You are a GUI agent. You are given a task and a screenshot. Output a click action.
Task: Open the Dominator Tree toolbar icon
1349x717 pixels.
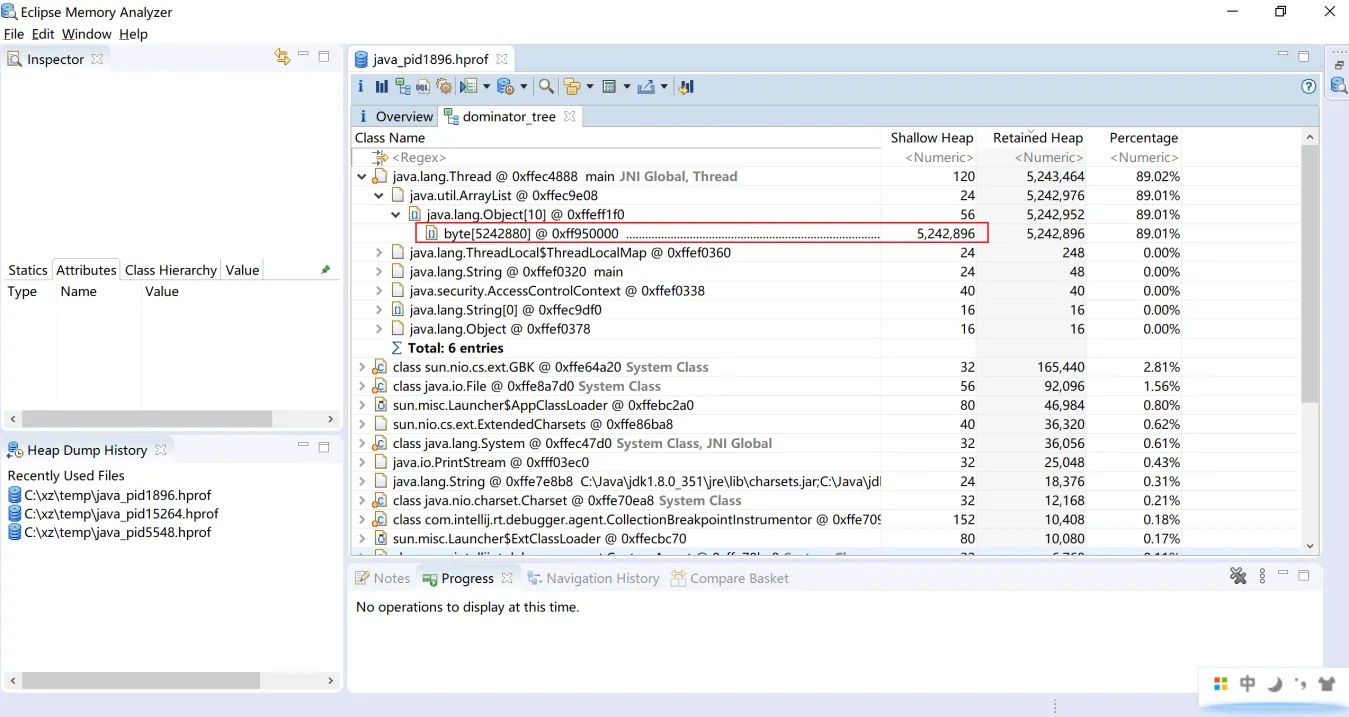402,87
